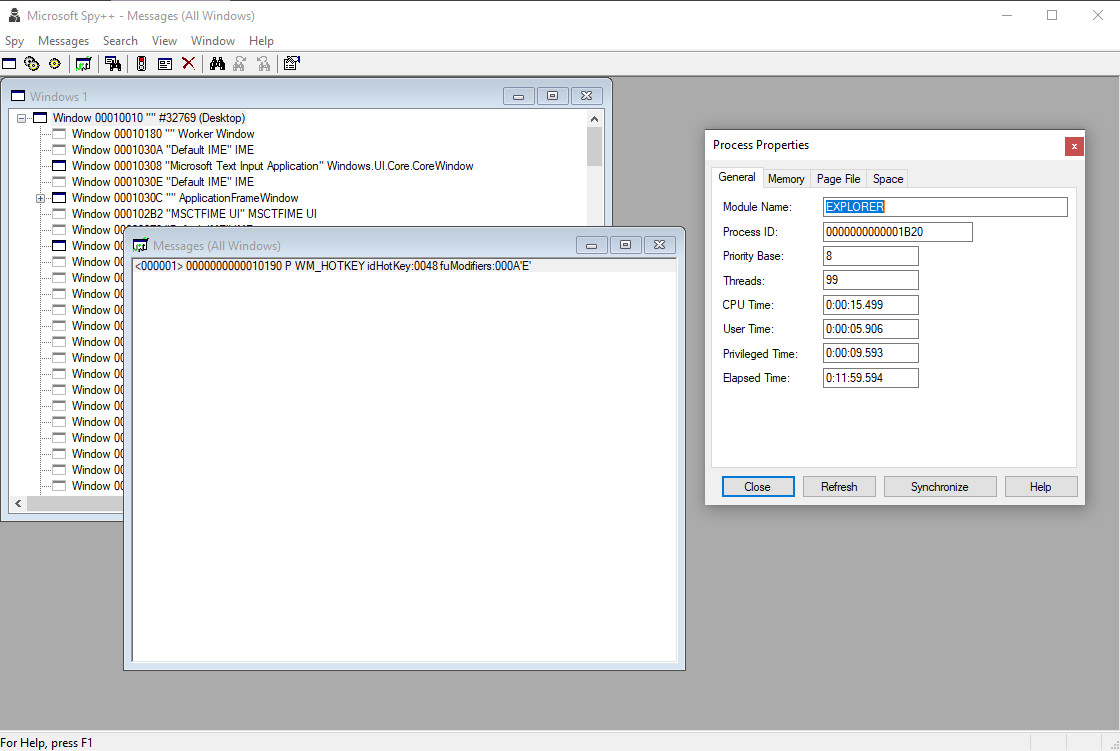1120x751 pixels.
Task: Click the Elapsed Time field
Action: [871, 377]
